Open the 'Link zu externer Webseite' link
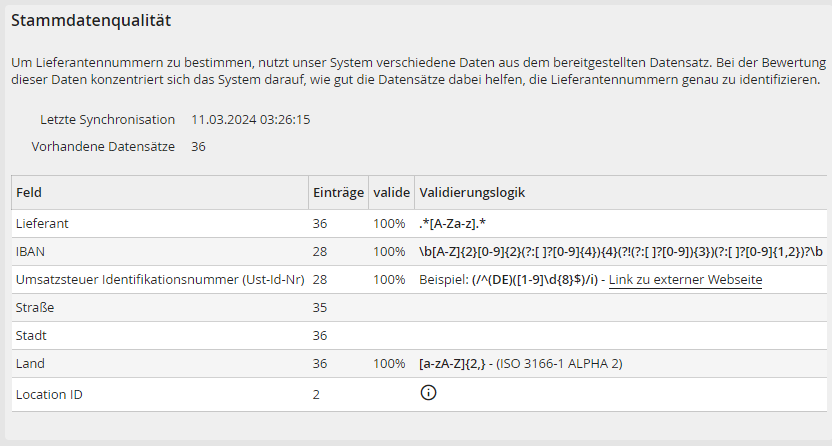 685,279
